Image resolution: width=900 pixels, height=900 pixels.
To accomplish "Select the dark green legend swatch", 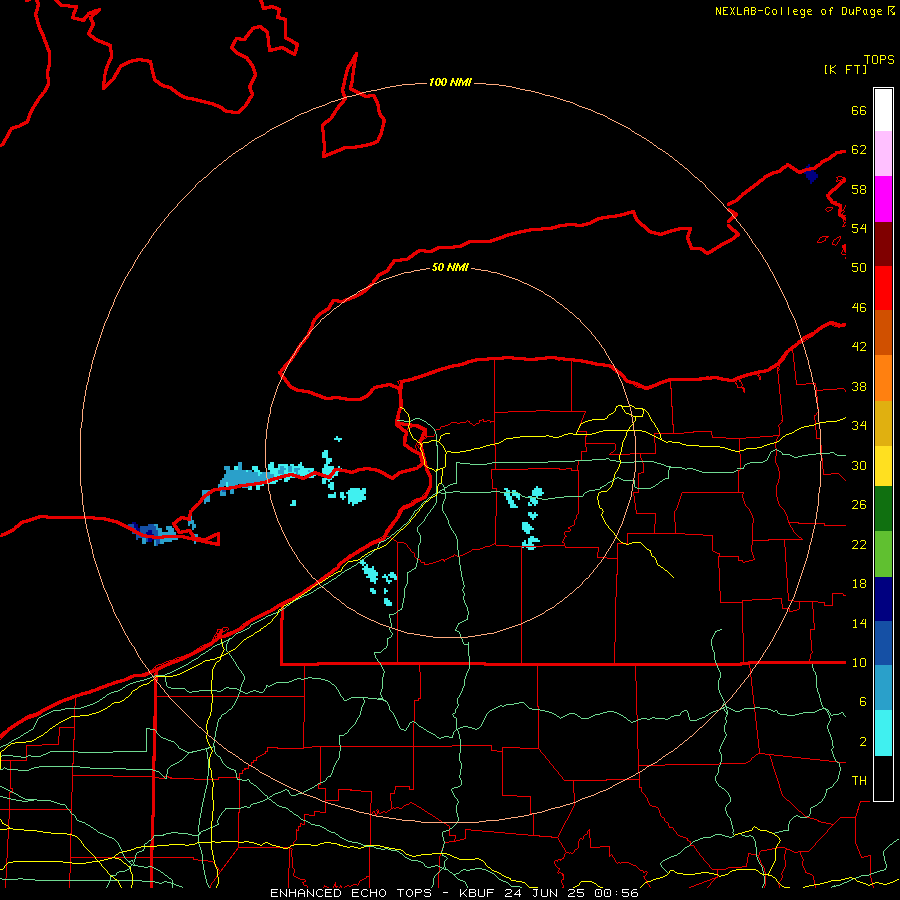I will 883,509.
